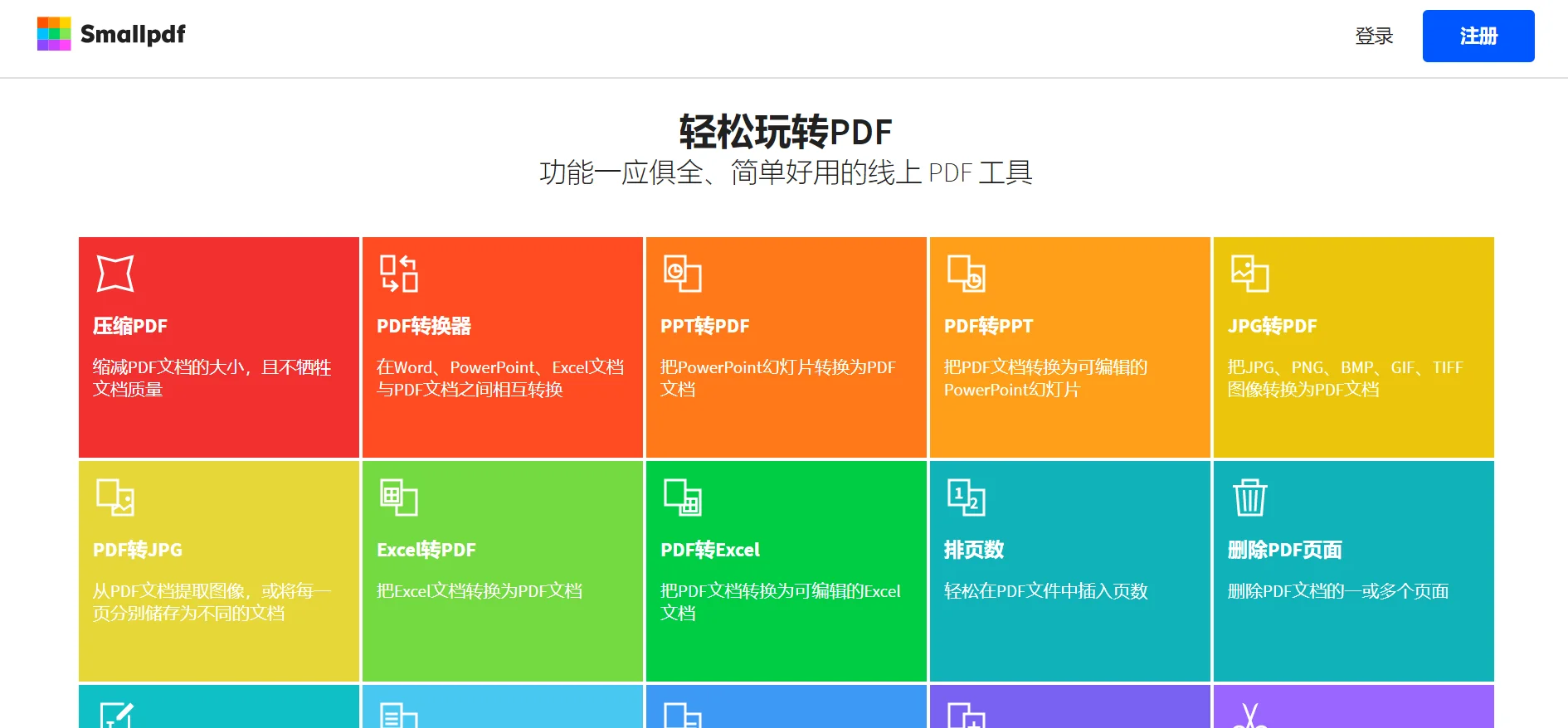
Task: Click description "把Excel文档转换为PDF文档"
Action: pos(480,591)
